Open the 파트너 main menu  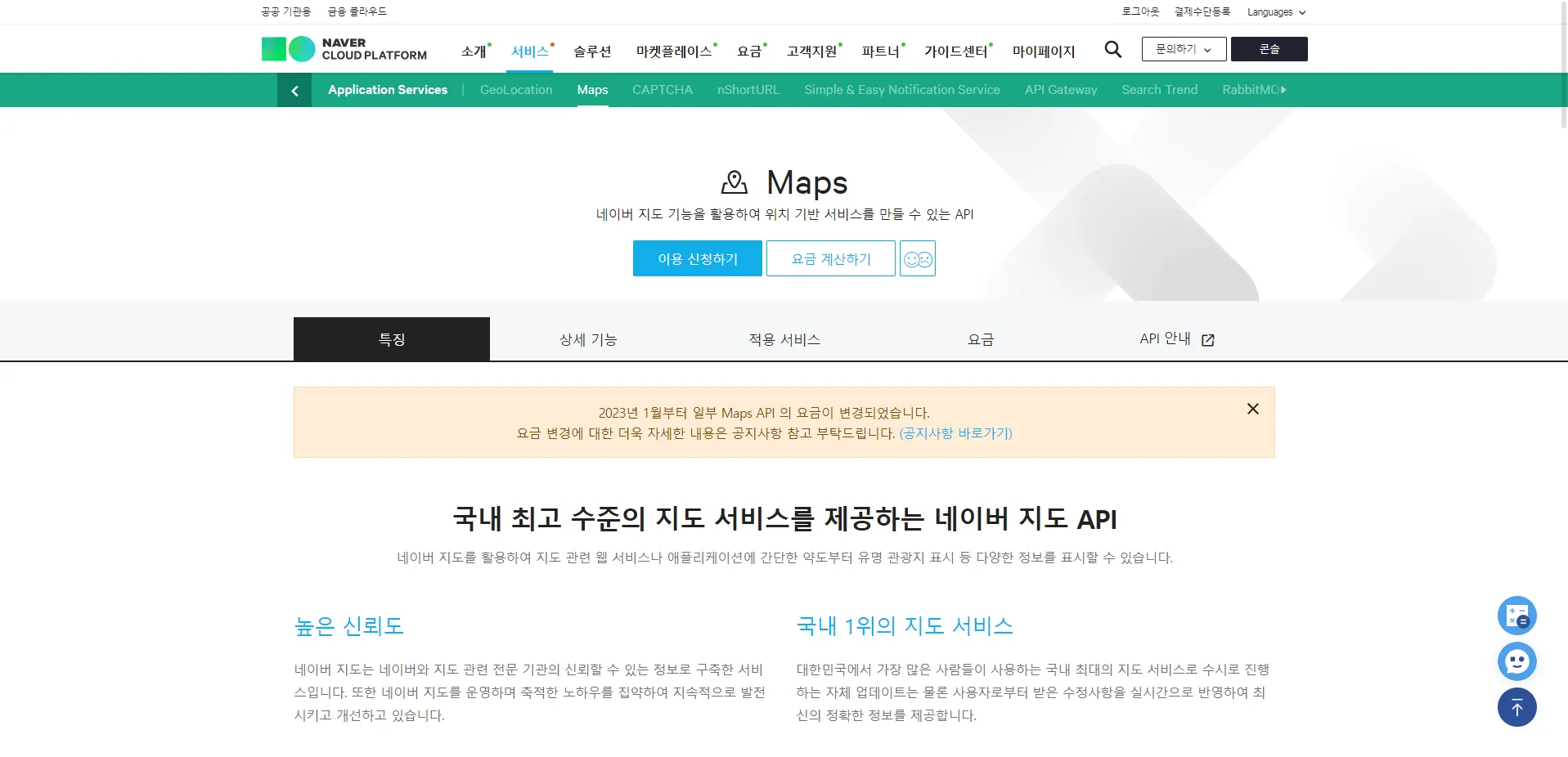(x=881, y=52)
